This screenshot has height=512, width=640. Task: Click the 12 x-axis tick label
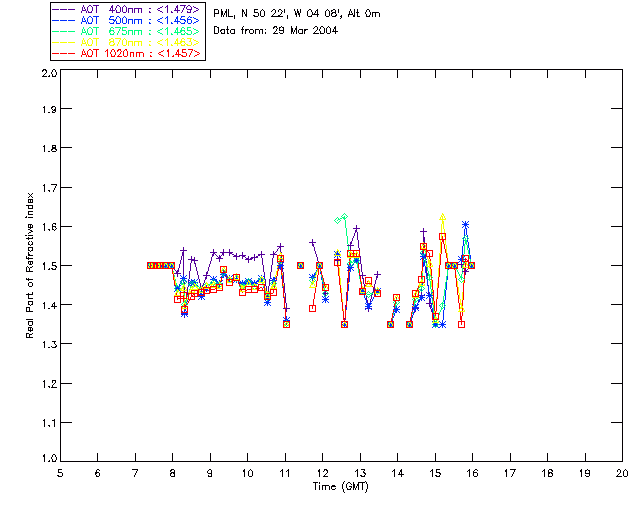click(x=322, y=473)
